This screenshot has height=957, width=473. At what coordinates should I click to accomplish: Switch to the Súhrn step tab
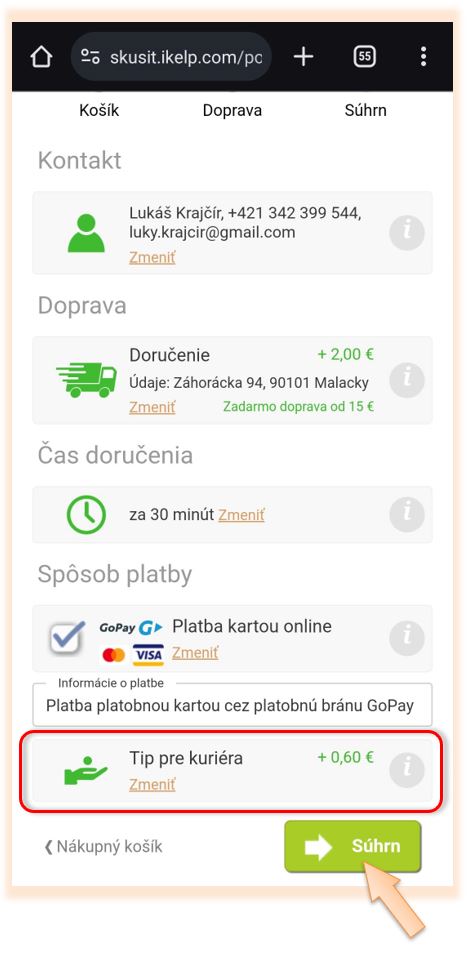click(365, 110)
